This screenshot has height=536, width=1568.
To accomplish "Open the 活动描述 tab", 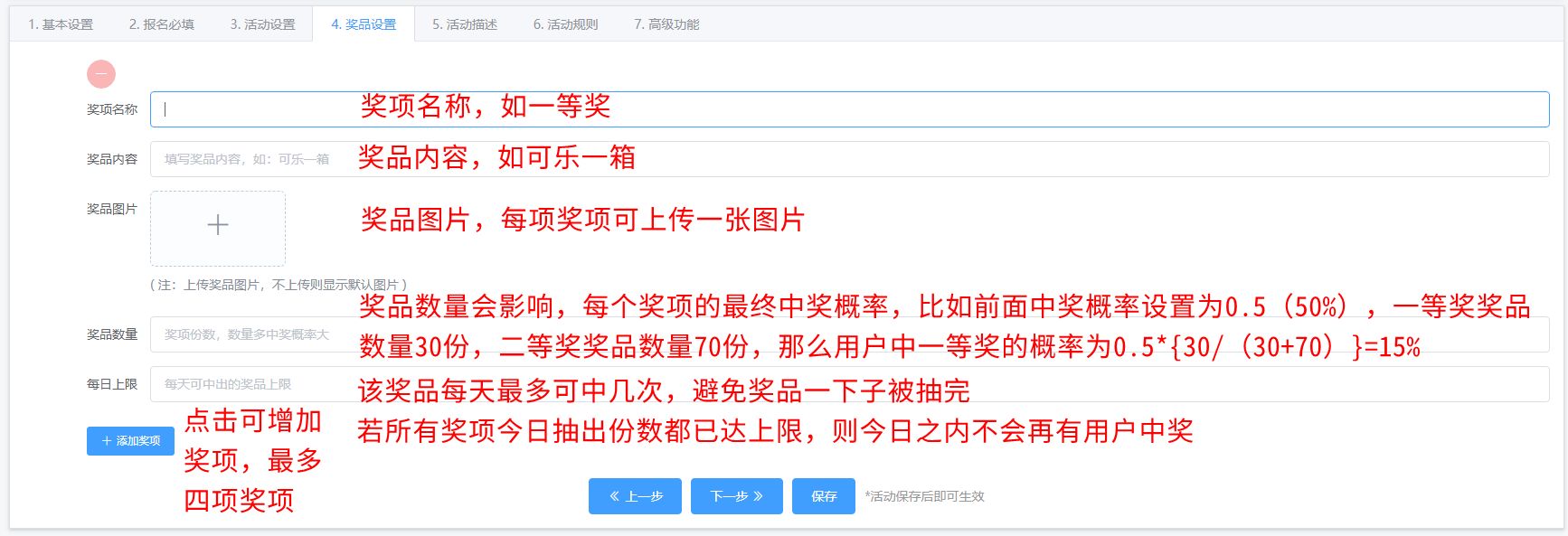I will tap(465, 24).
